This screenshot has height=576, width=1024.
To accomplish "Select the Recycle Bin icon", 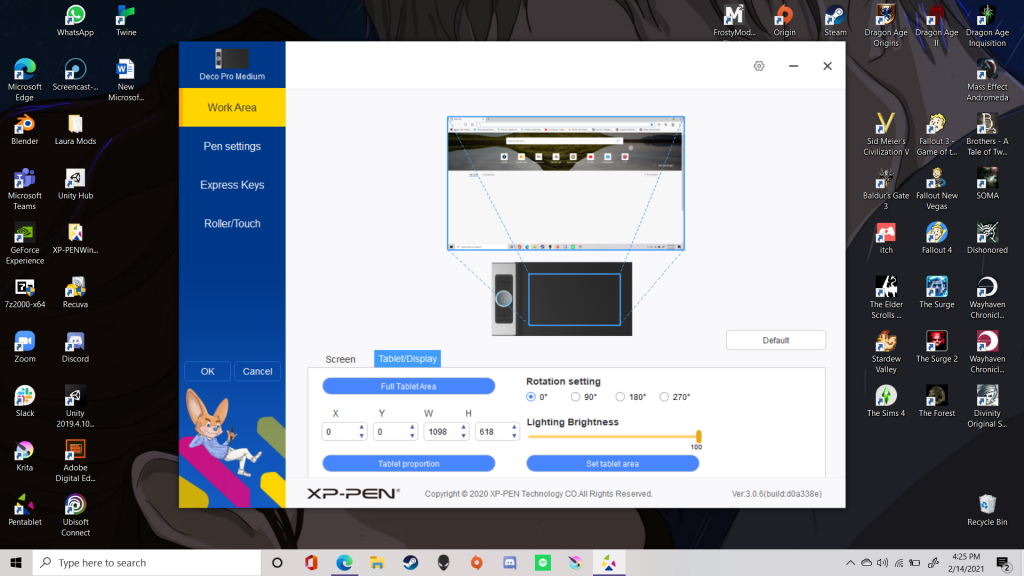I will 987,510.
